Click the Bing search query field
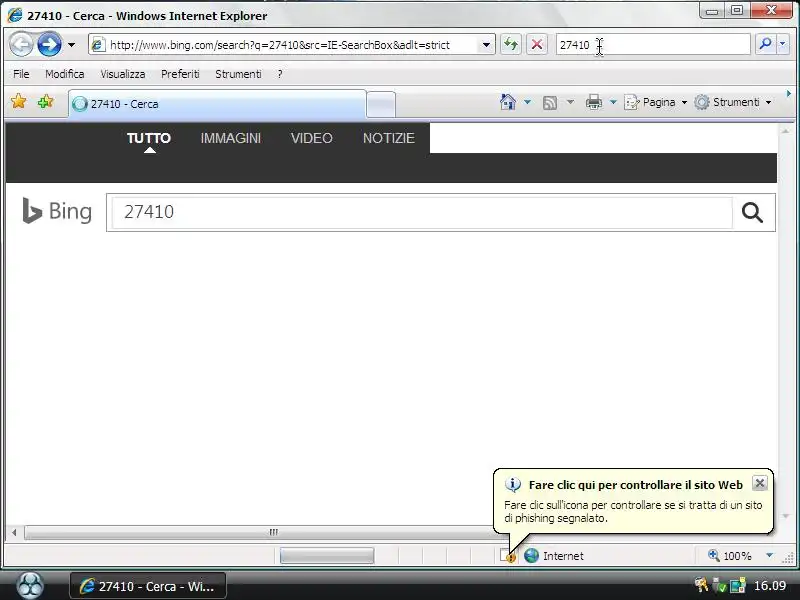 point(422,212)
